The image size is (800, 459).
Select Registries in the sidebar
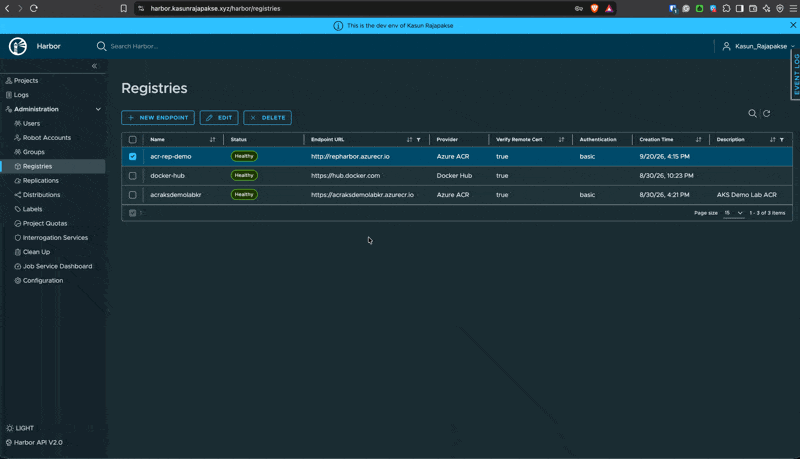click(x=54, y=166)
